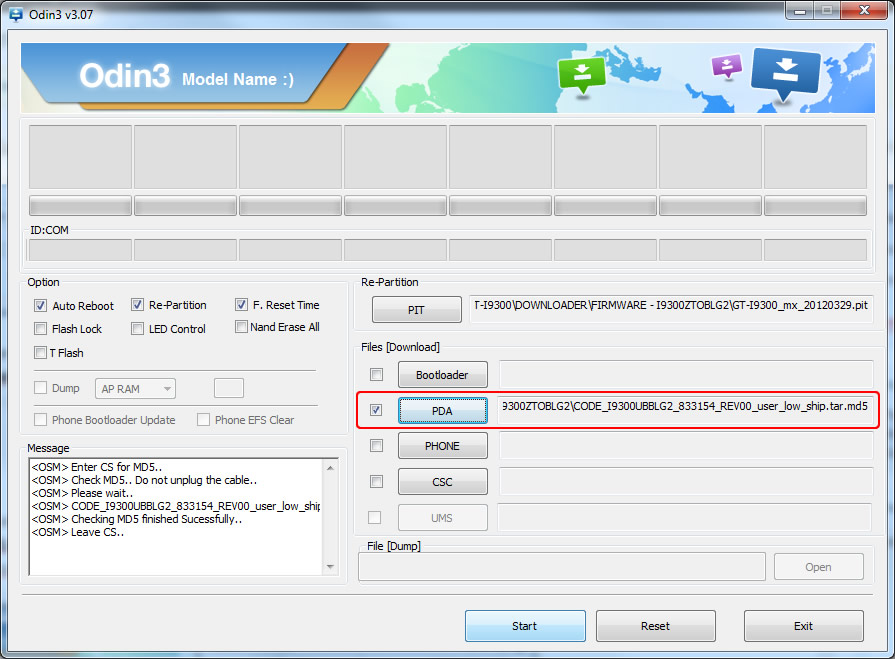Enable the Flash Lock option
Image resolution: width=895 pixels, height=659 pixels.
pyautogui.click(x=41, y=329)
